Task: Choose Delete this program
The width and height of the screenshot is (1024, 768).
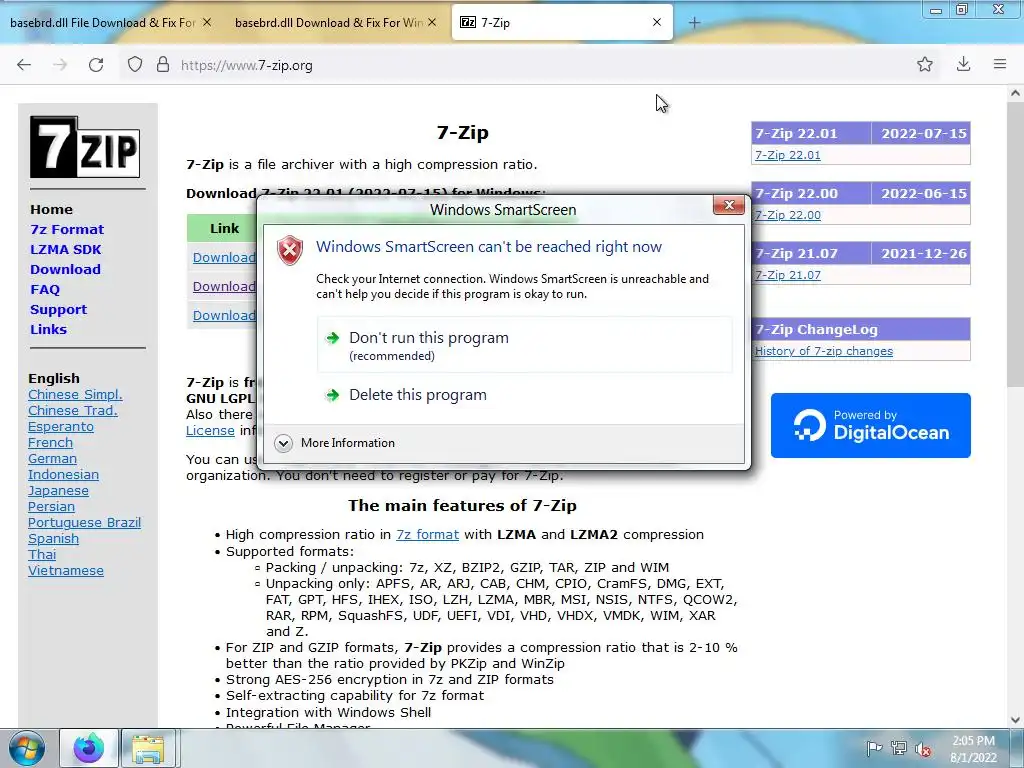Action: click(x=525, y=394)
